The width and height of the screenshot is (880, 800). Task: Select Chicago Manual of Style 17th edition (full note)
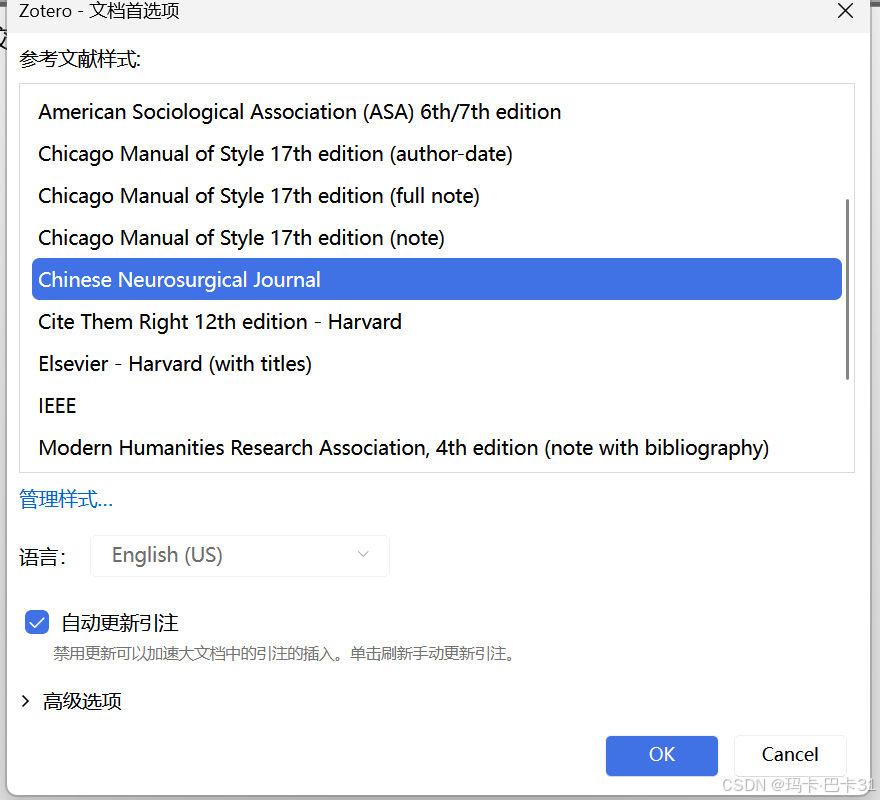(437, 196)
